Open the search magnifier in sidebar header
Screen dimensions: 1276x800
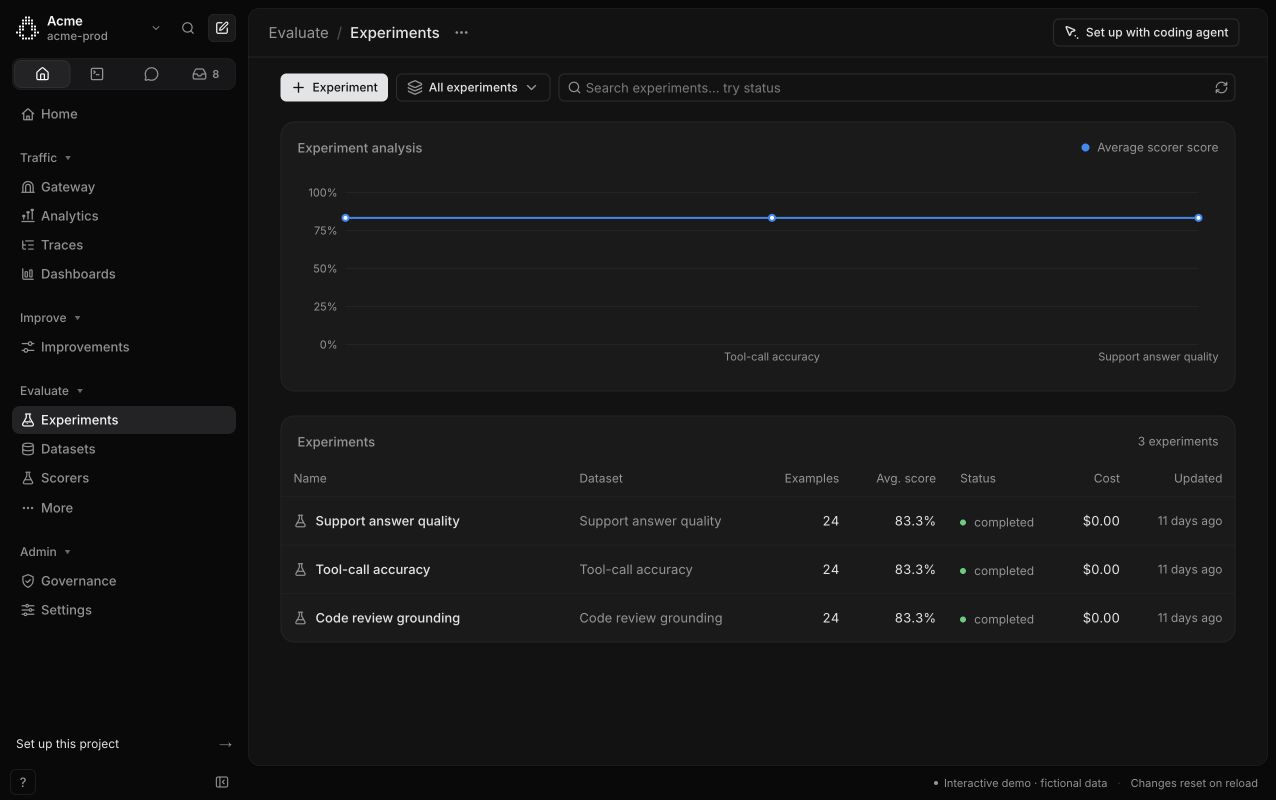click(188, 28)
